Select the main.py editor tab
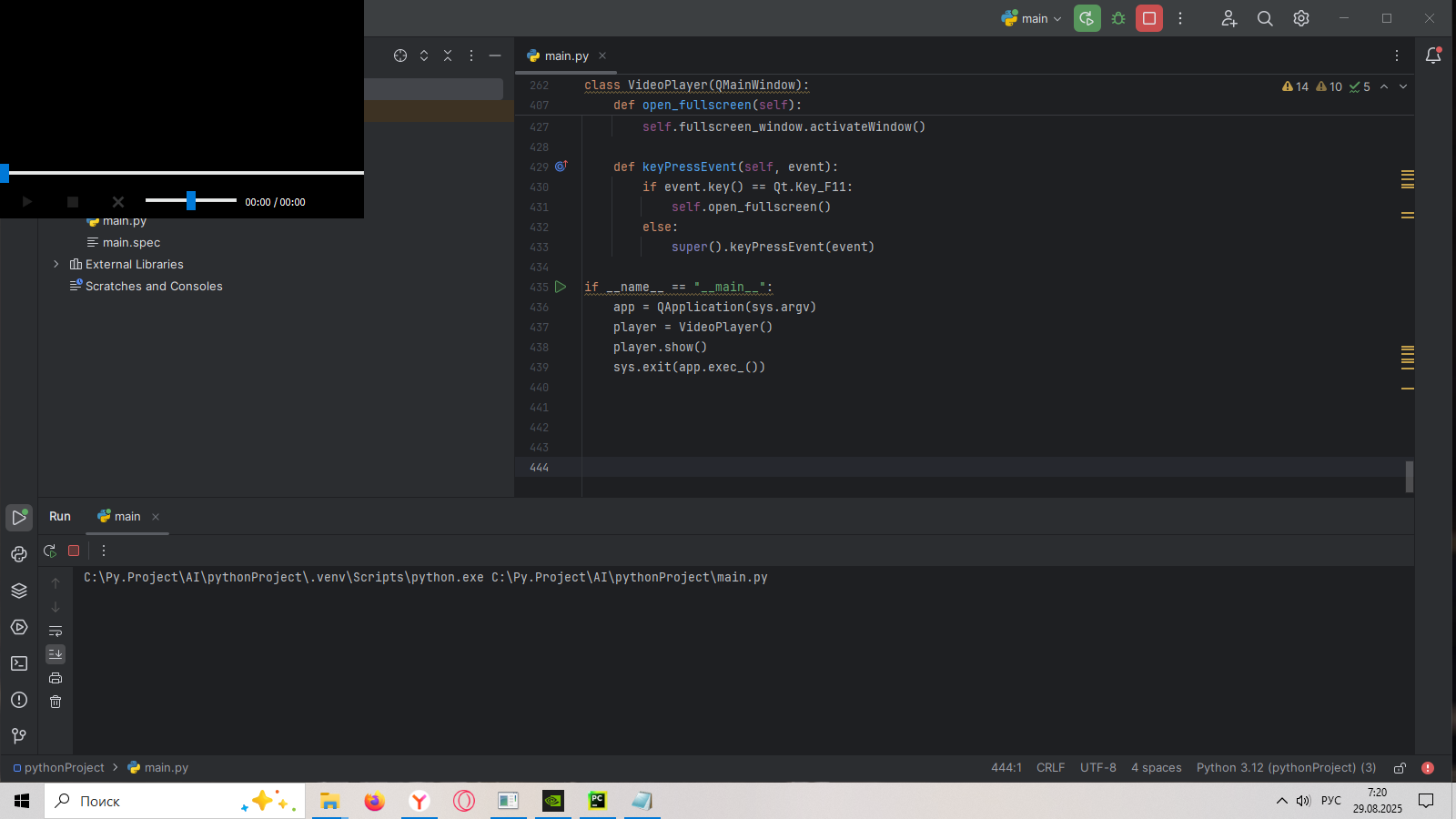 click(566, 56)
